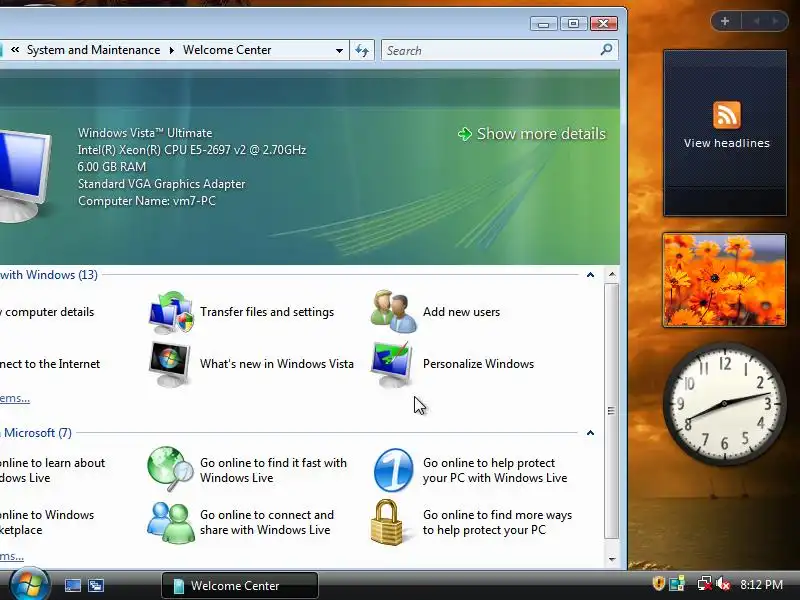Click 6.00 GB RAM text
Image resolution: width=800 pixels, height=600 pixels.
[x=112, y=167]
